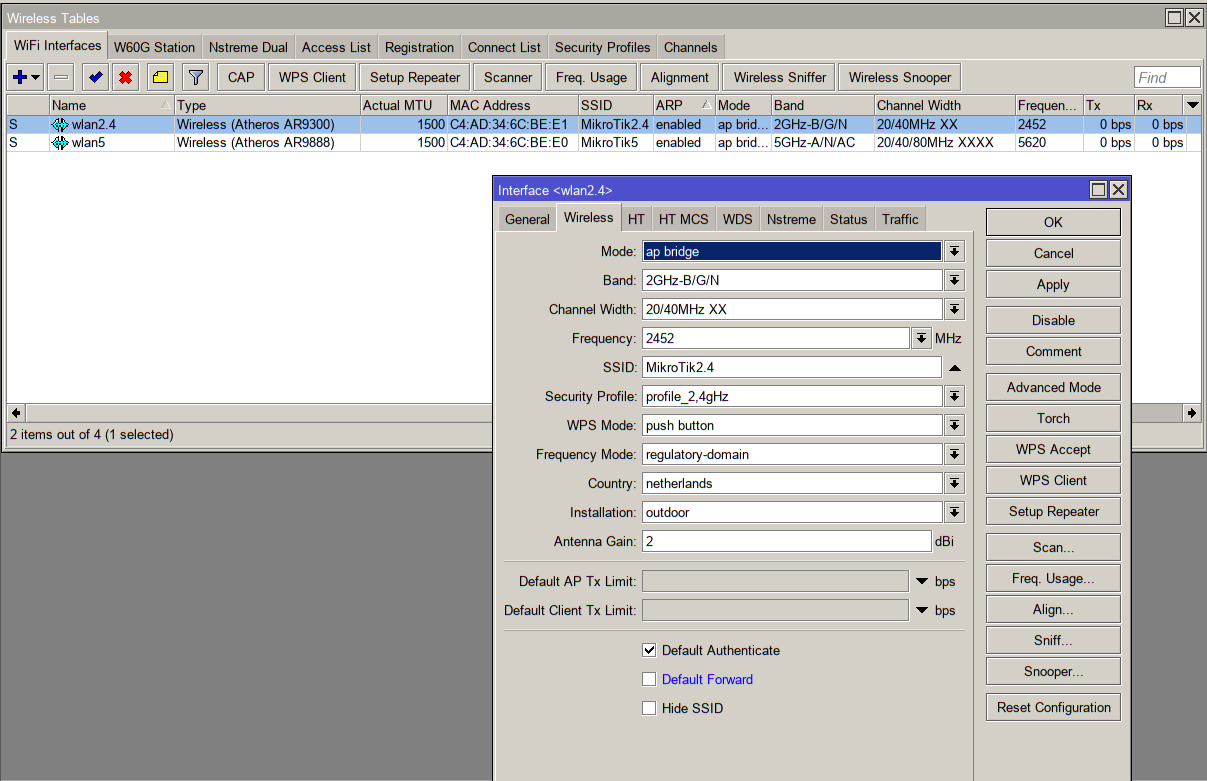Click the yellow comment note icon

click(x=160, y=77)
